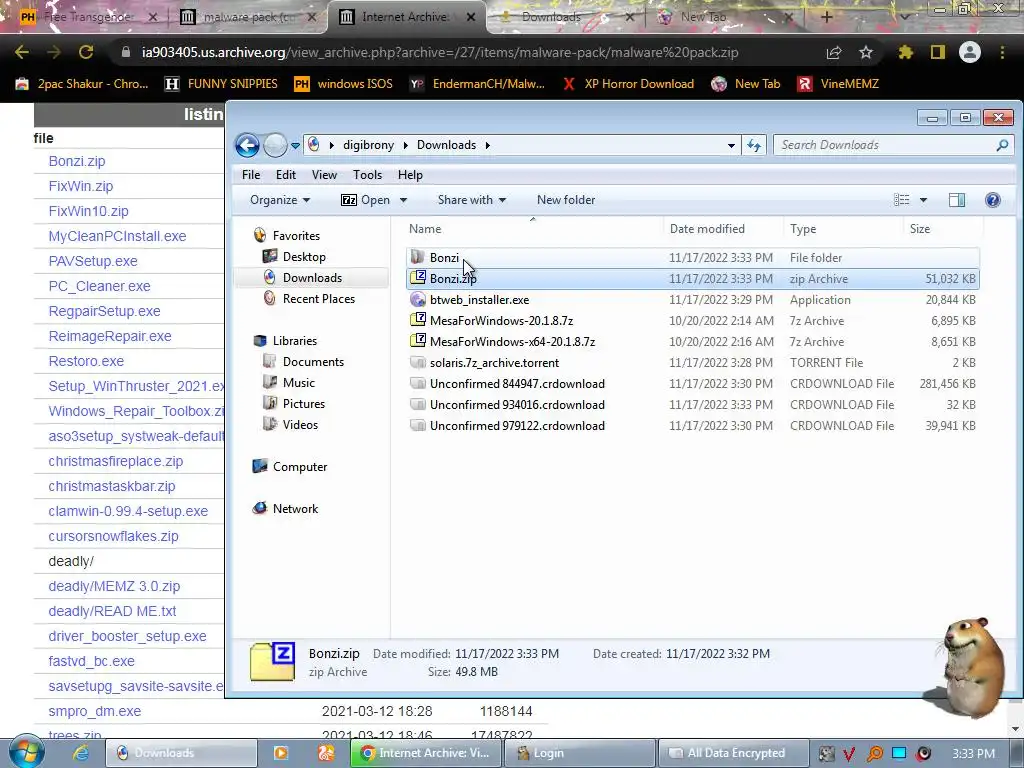Click digibrony in the address breadcrumb
This screenshot has width=1024, height=768.
[x=368, y=145]
